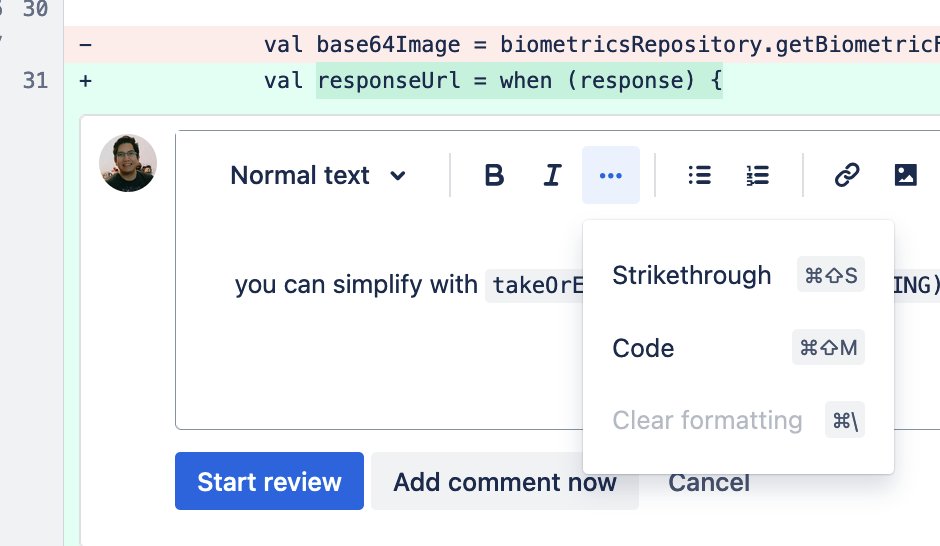Click the commenter's avatar photo
Screen dimensions: 940x546
click(x=128, y=163)
